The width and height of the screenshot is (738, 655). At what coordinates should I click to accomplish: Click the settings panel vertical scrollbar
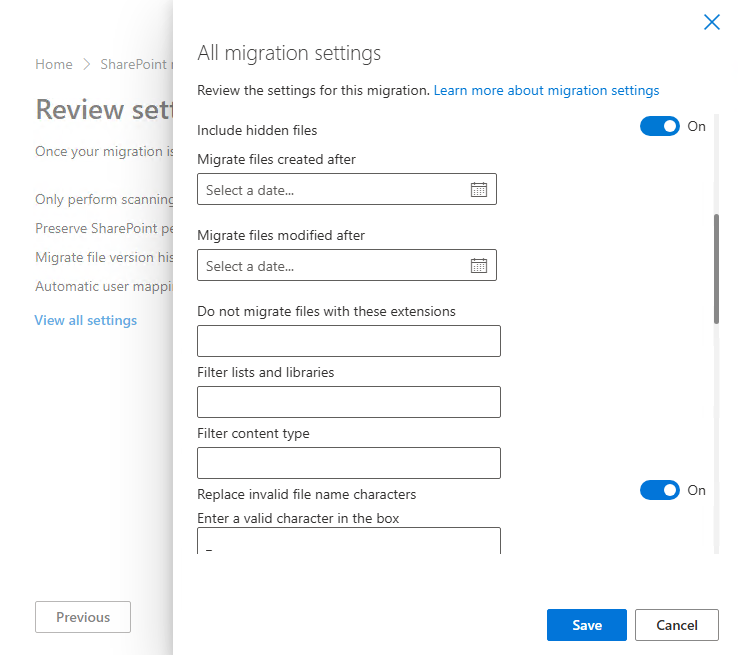tap(716, 268)
